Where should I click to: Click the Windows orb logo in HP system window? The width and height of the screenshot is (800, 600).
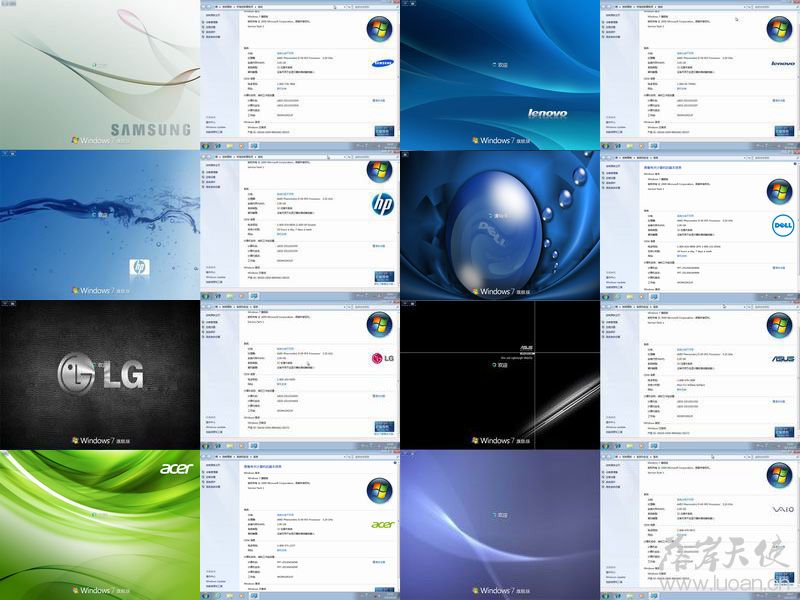tap(379, 171)
